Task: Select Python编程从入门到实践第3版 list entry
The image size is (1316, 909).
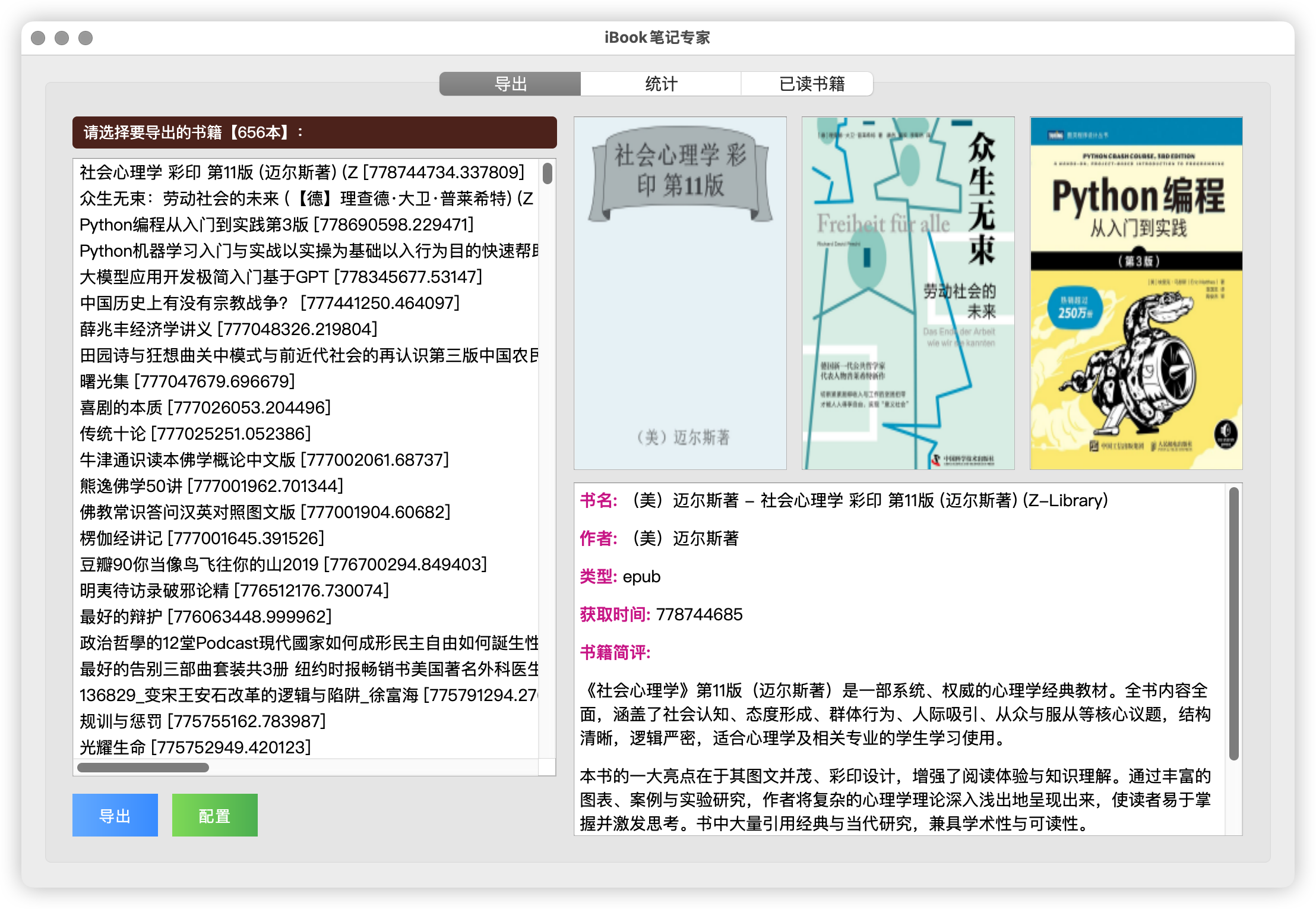Action: tap(276, 225)
